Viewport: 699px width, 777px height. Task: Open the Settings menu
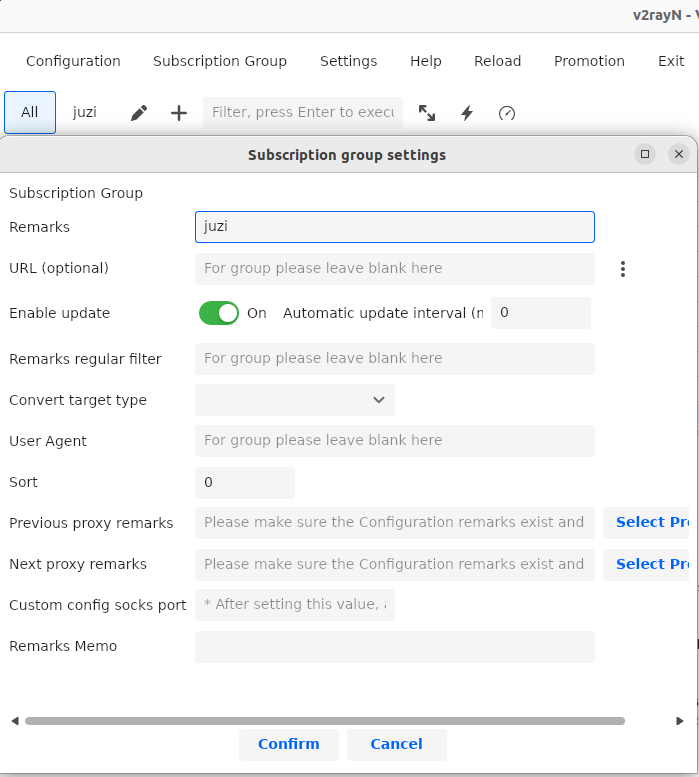[x=348, y=61]
